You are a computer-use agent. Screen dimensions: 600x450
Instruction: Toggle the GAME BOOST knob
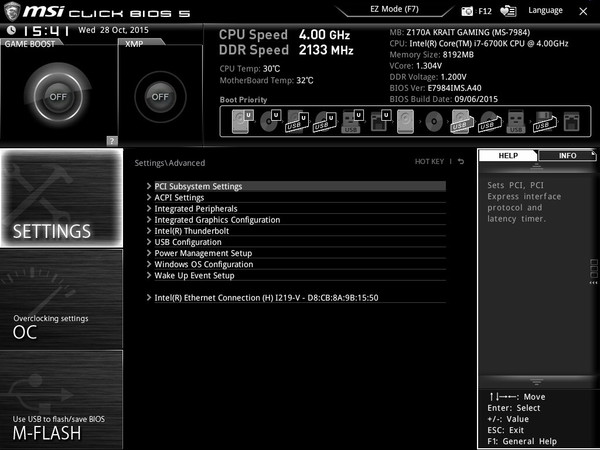[x=58, y=96]
